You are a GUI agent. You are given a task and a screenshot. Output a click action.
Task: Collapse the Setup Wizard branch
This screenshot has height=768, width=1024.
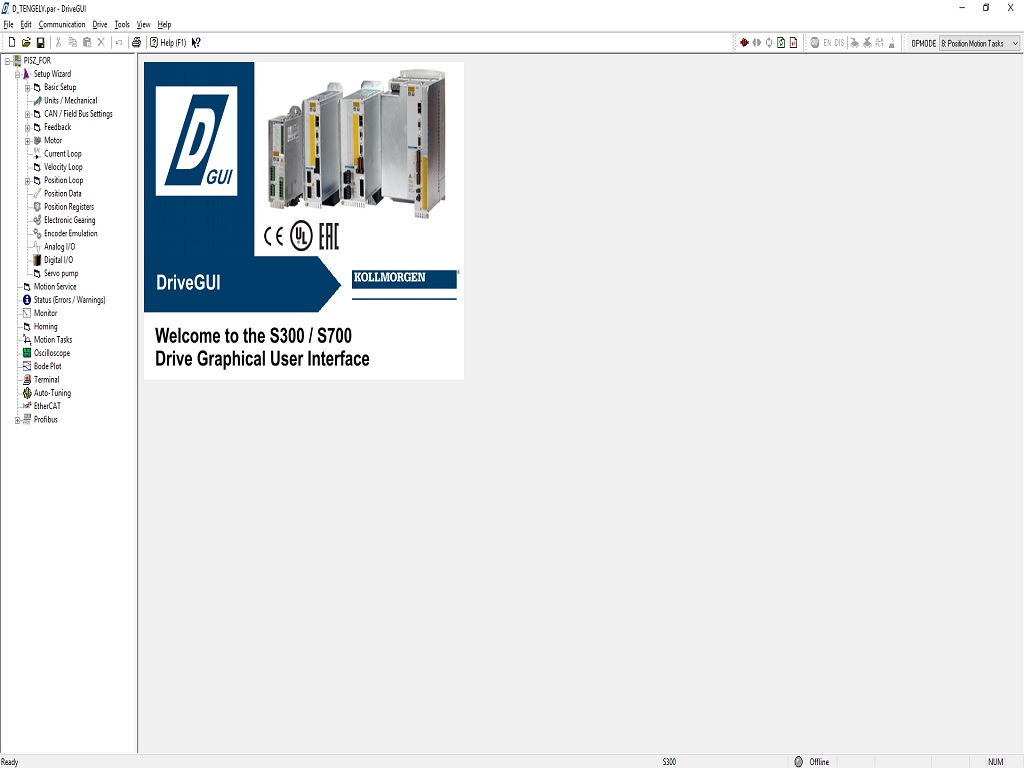(x=18, y=74)
